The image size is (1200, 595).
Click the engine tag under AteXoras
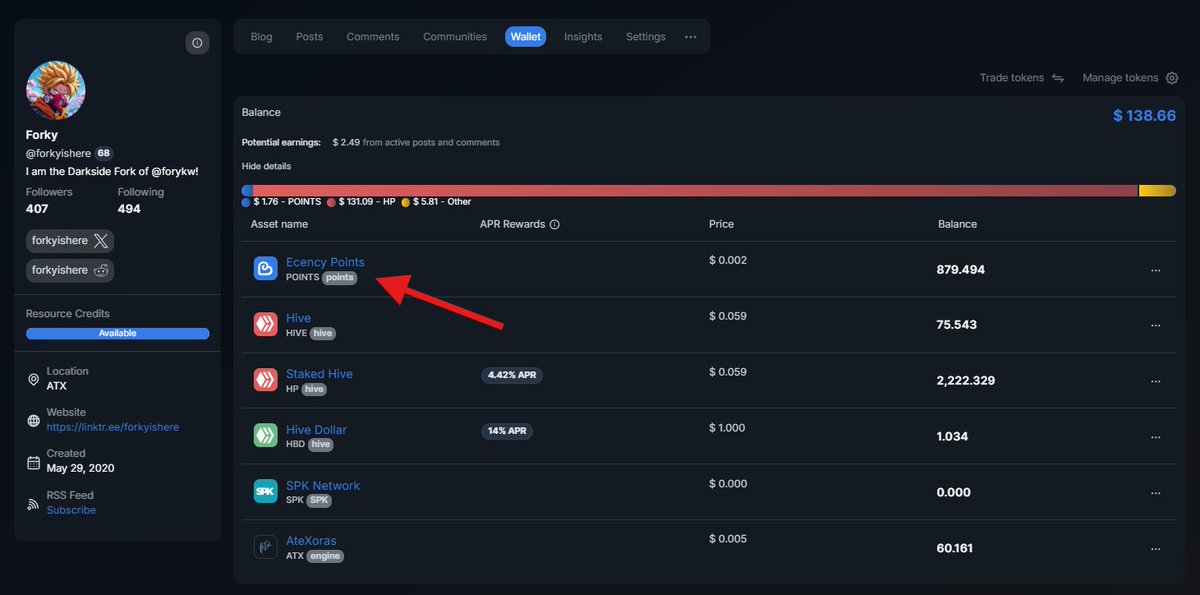pyautogui.click(x=325, y=556)
